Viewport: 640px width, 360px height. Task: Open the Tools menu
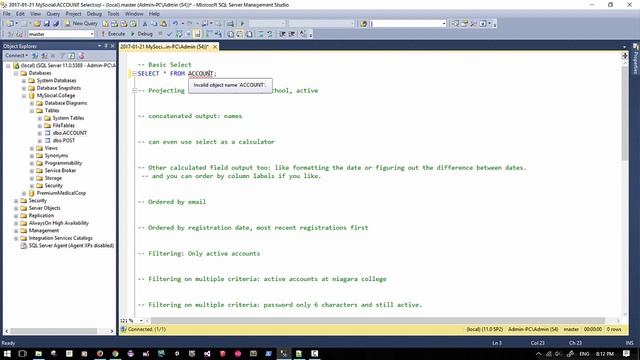point(113,14)
